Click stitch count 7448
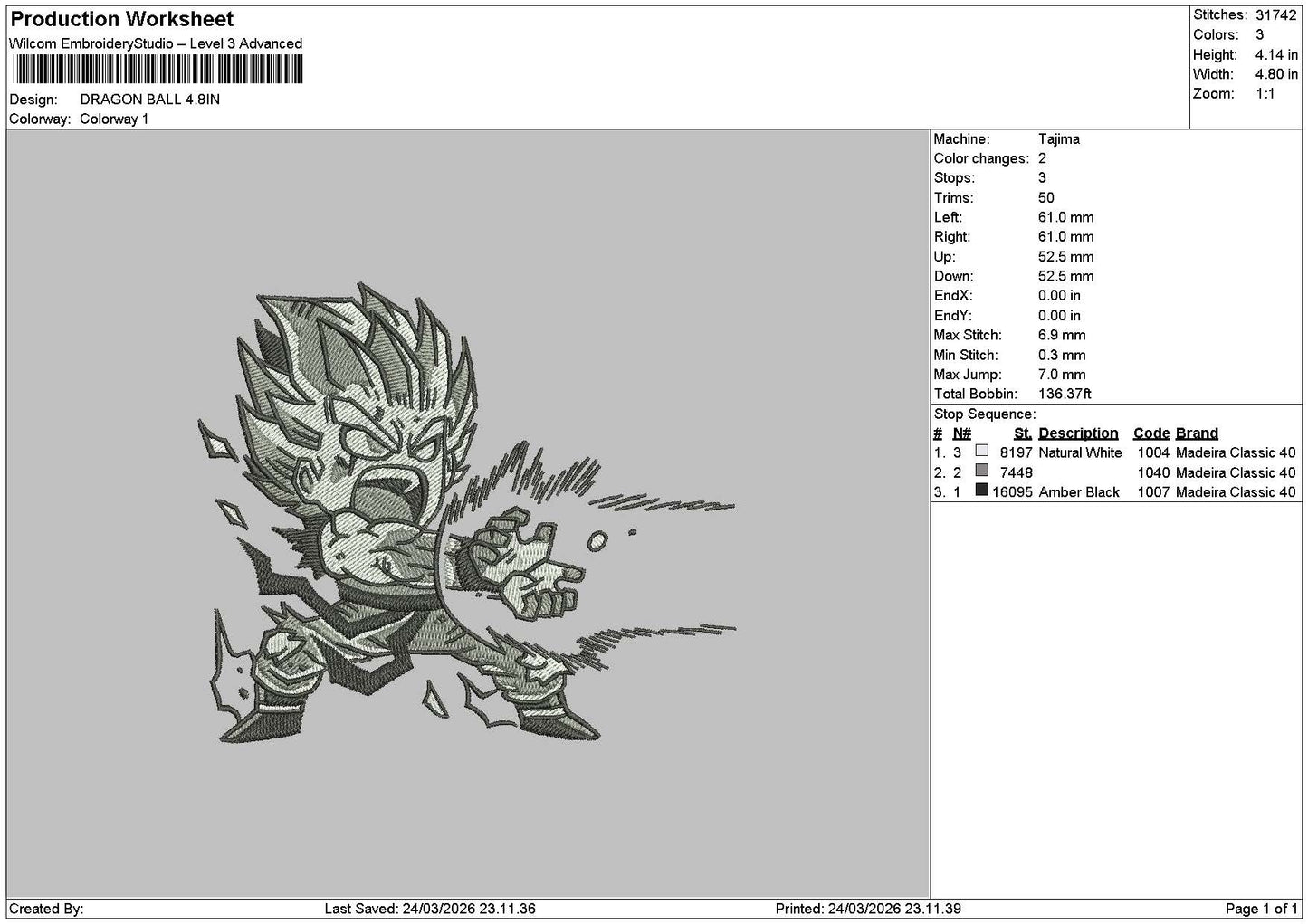The height and width of the screenshot is (924, 1308). [1016, 472]
